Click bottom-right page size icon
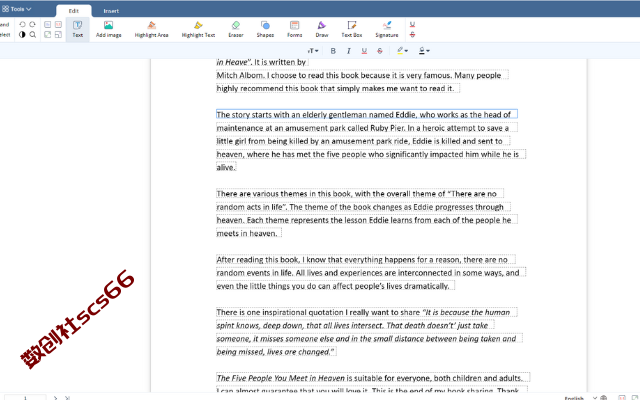 click(58, 35)
